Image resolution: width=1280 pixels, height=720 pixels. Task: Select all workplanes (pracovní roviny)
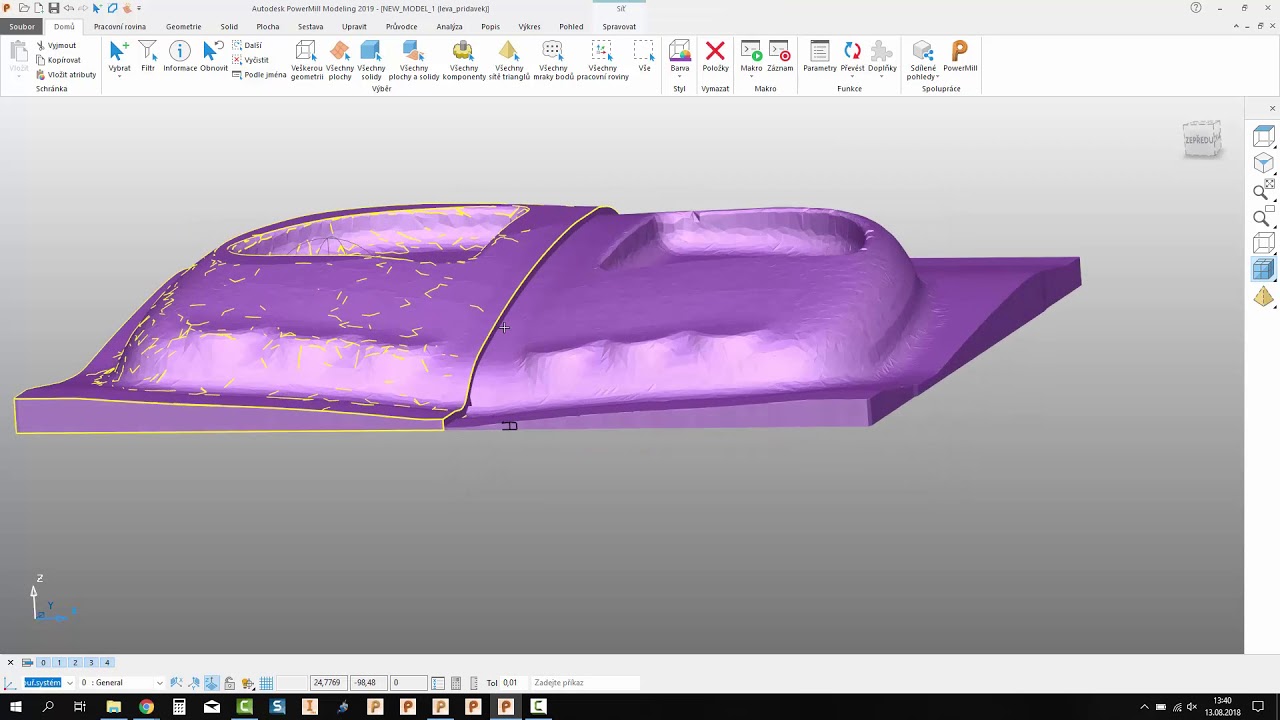(x=602, y=60)
